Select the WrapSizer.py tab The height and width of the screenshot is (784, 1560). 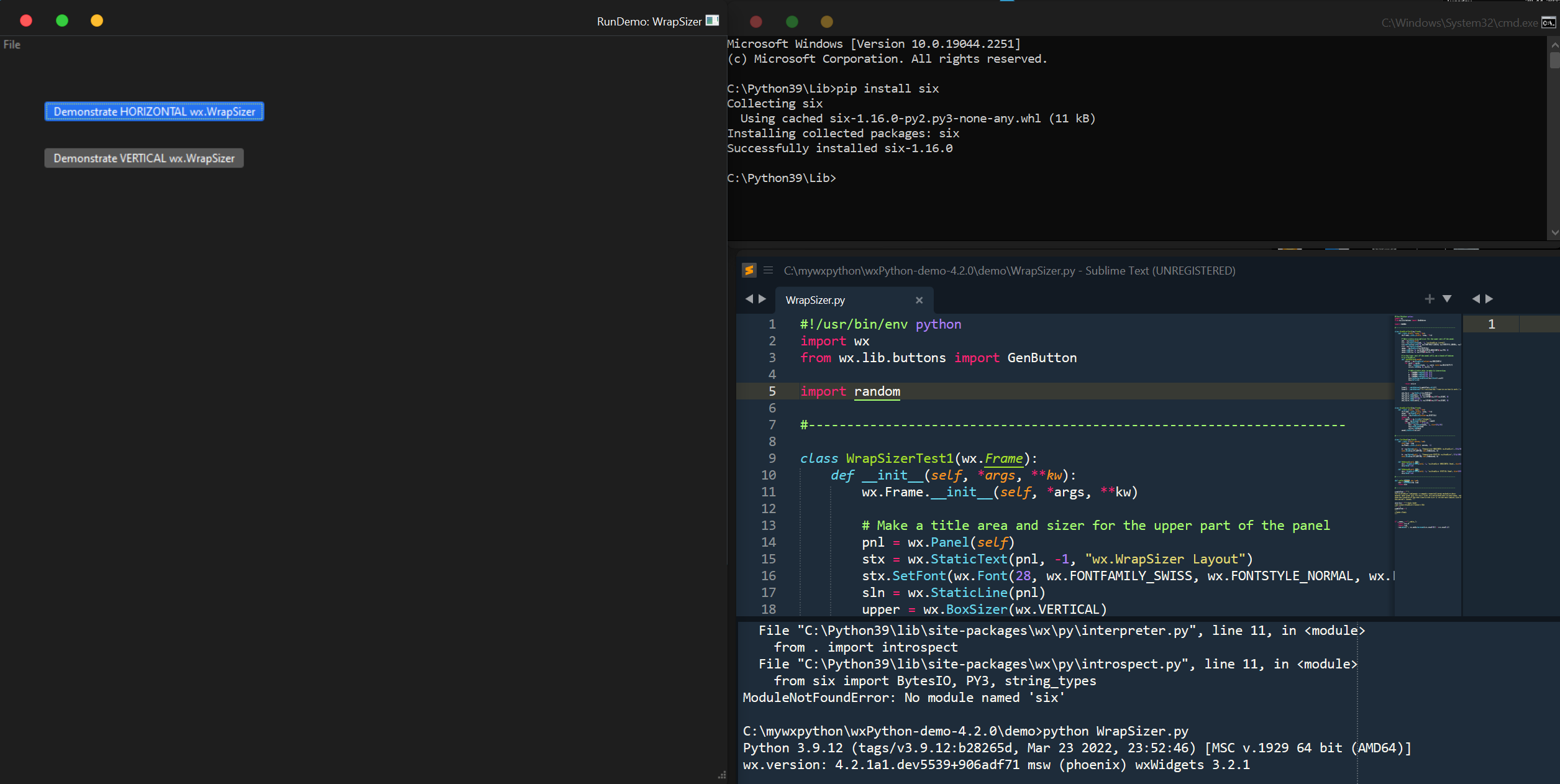[815, 300]
